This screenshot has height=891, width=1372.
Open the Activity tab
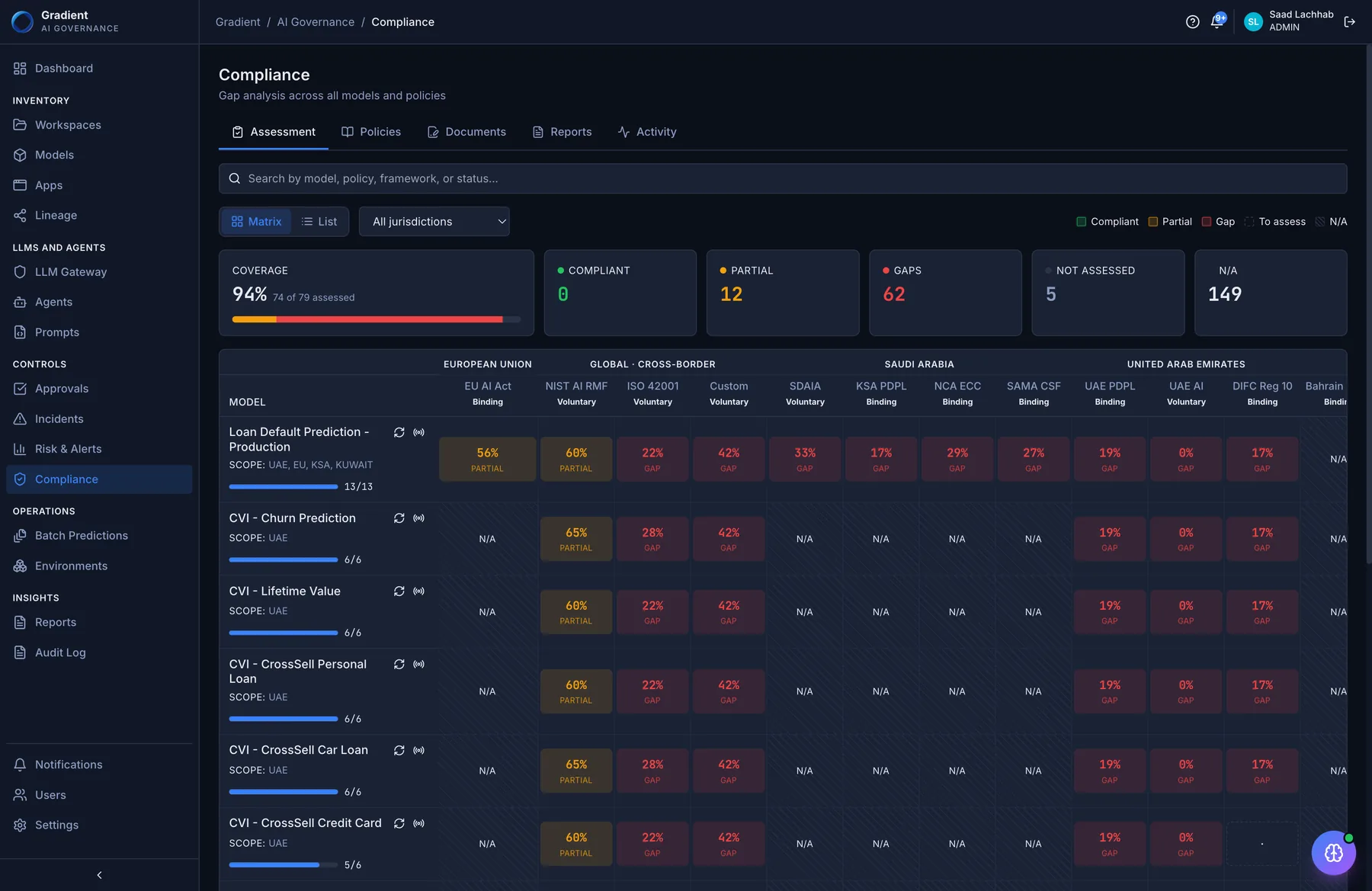point(647,132)
